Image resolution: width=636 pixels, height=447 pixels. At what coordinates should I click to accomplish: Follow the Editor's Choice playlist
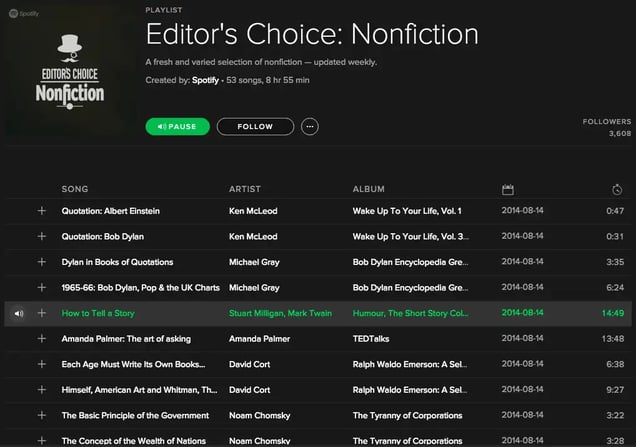pos(255,127)
